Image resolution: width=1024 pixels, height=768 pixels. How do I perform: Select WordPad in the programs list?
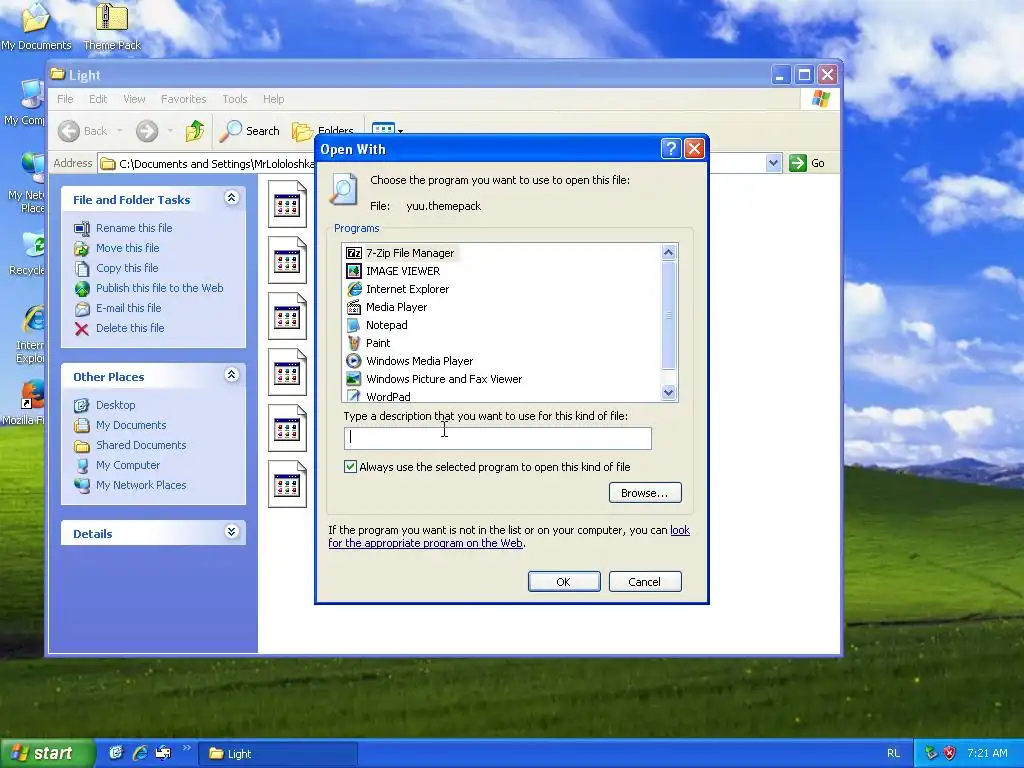tap(379, 396)
